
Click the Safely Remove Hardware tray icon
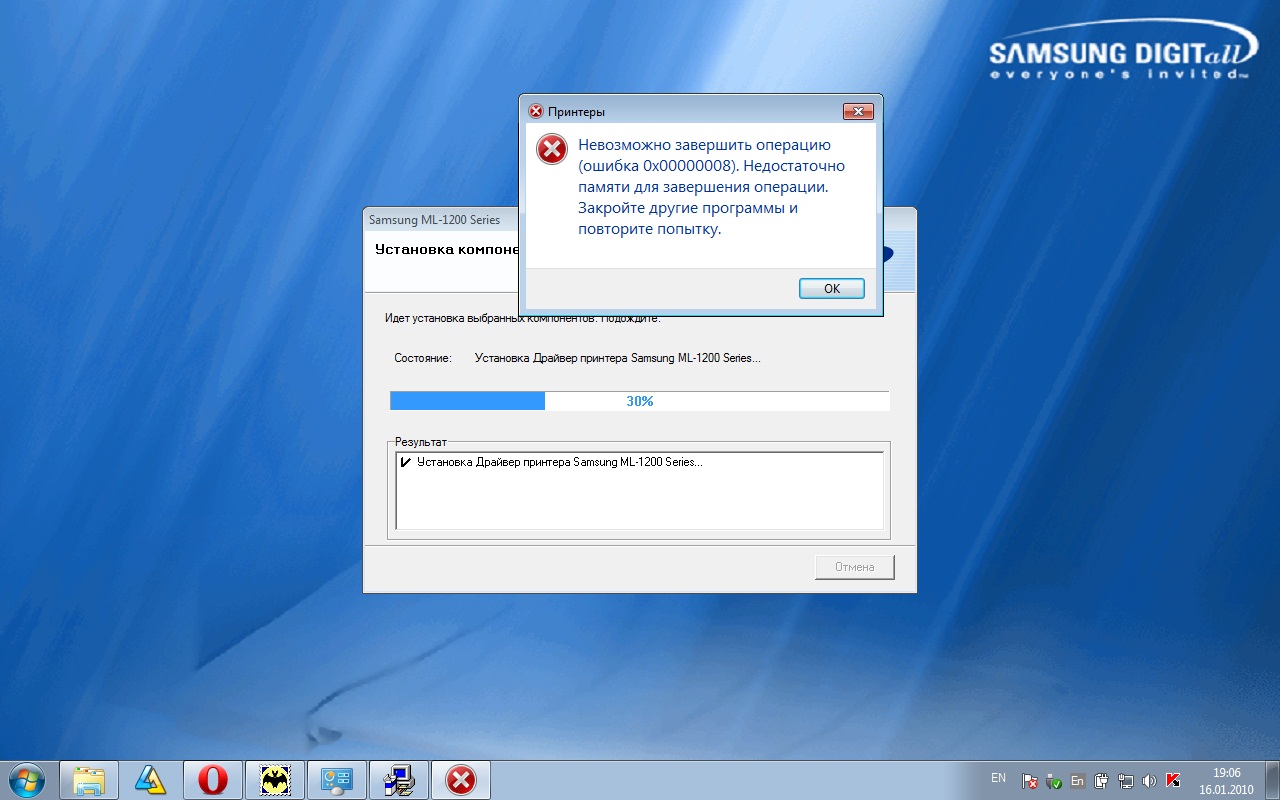pos(1053,781)
